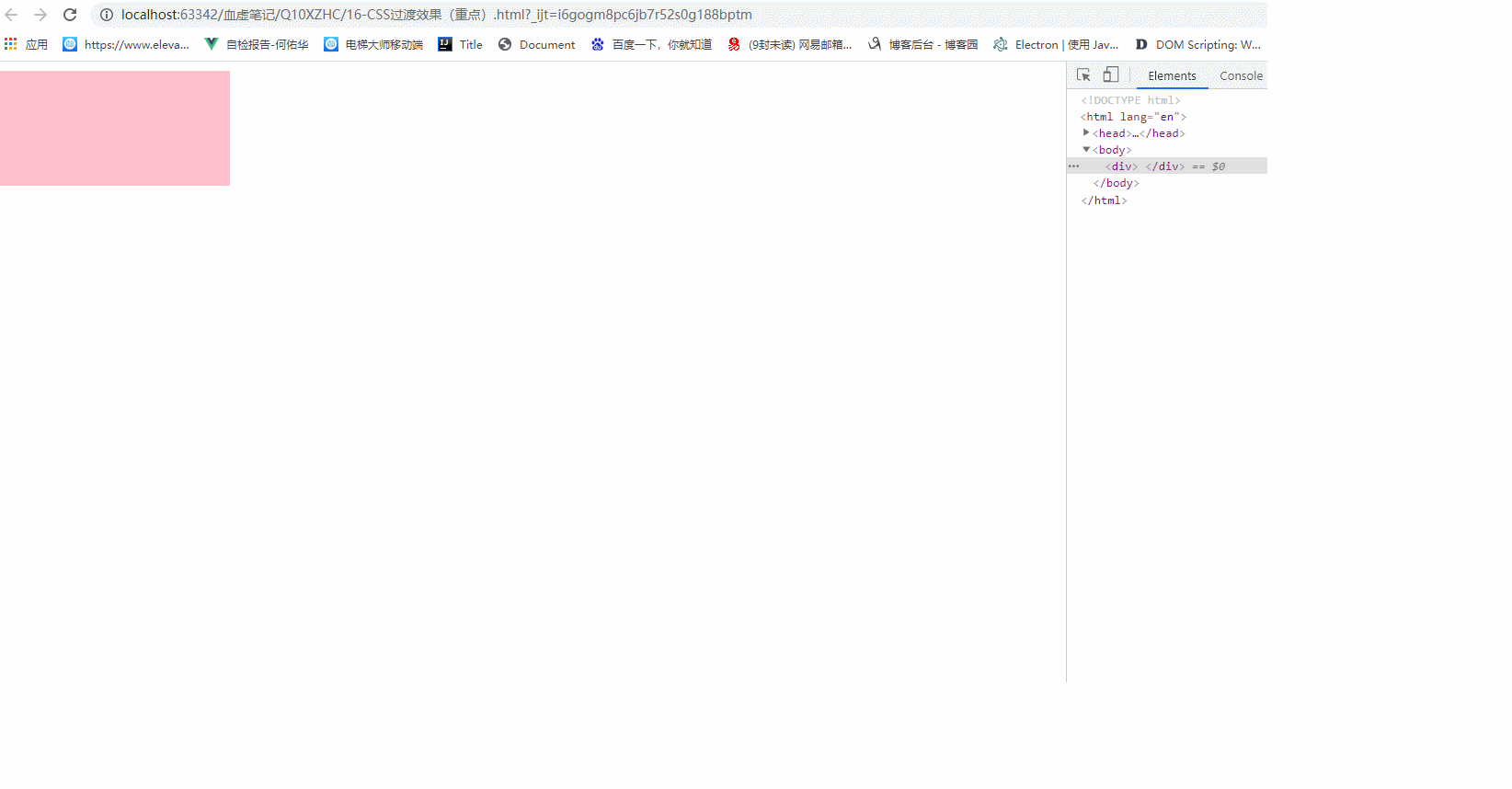Select the <body> tag text
Screen dimensions: 1512x789
1112,150
